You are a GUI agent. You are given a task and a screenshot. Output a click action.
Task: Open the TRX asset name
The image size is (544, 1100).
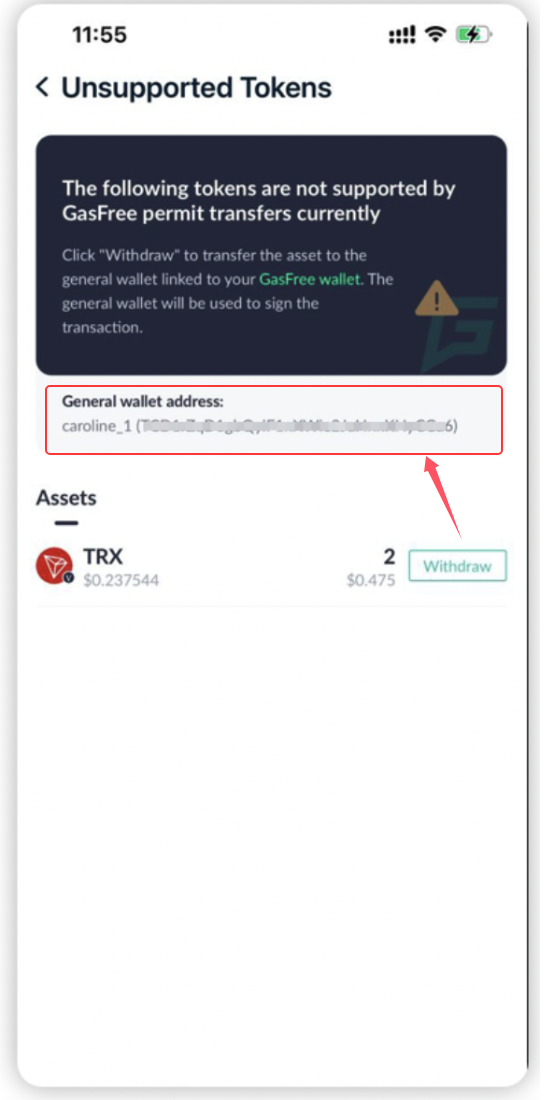103,557
